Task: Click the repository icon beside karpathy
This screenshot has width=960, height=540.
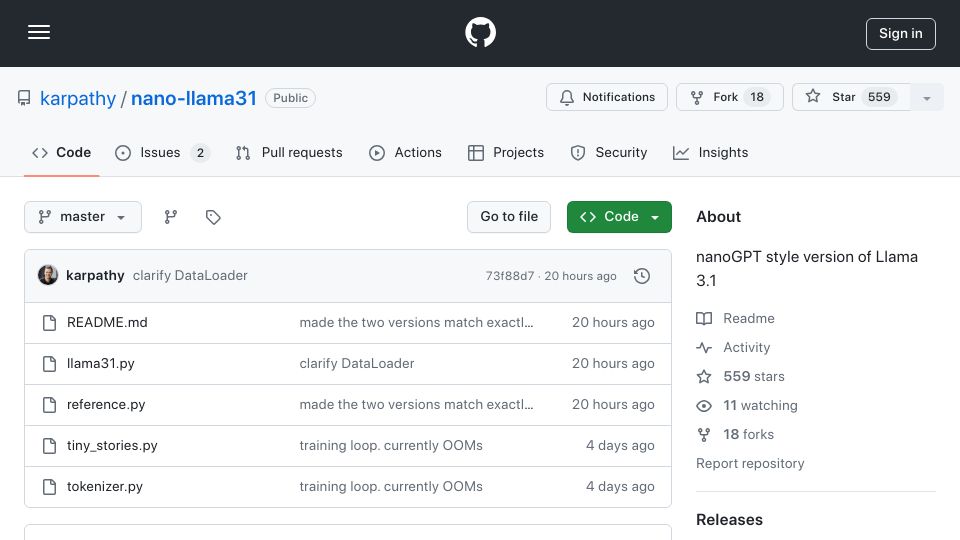Action: (x=24, y=98)
